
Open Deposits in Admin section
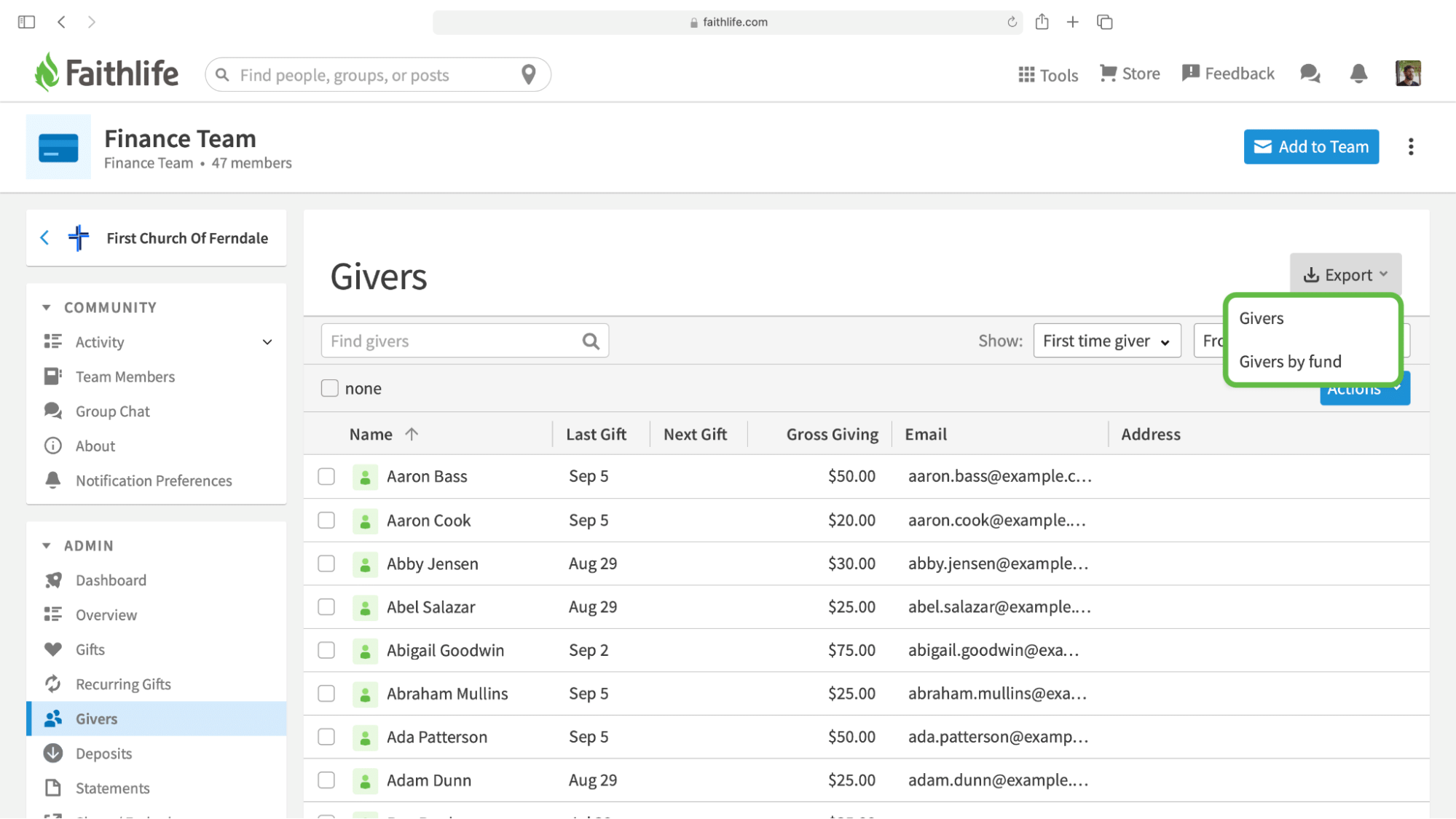click(103, 753)
